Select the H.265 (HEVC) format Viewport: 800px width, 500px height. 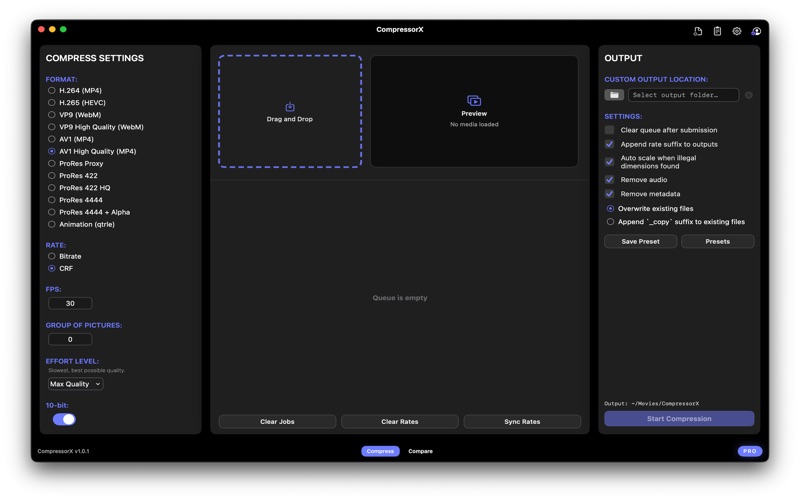coord(77,103)
